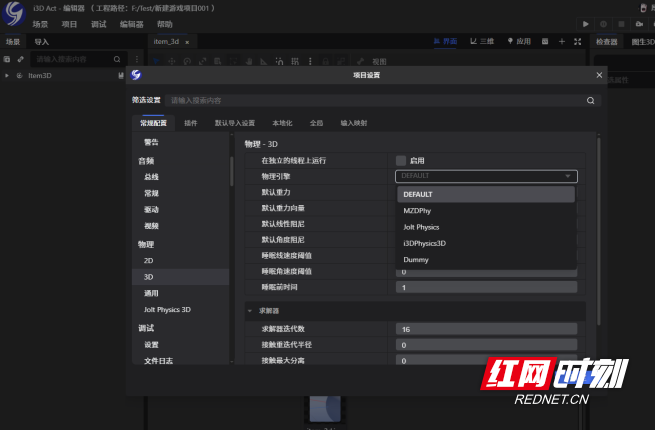This screenshot has width=655, height=430.
Task: Switch to 应用 workspace view
Action: (x=519, y=41)
